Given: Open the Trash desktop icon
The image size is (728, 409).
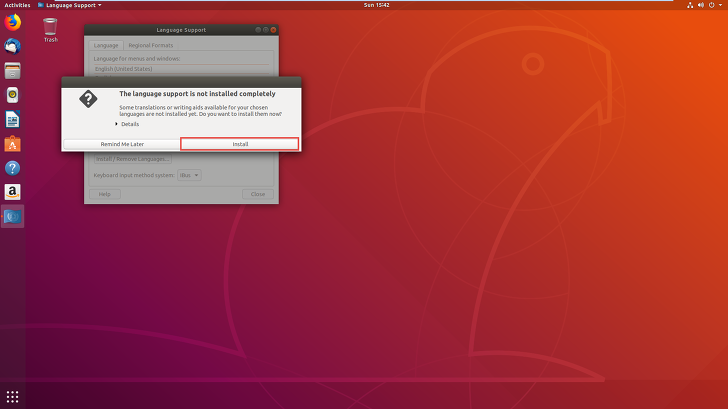Looking at the screenshot, I should point(51,30).
